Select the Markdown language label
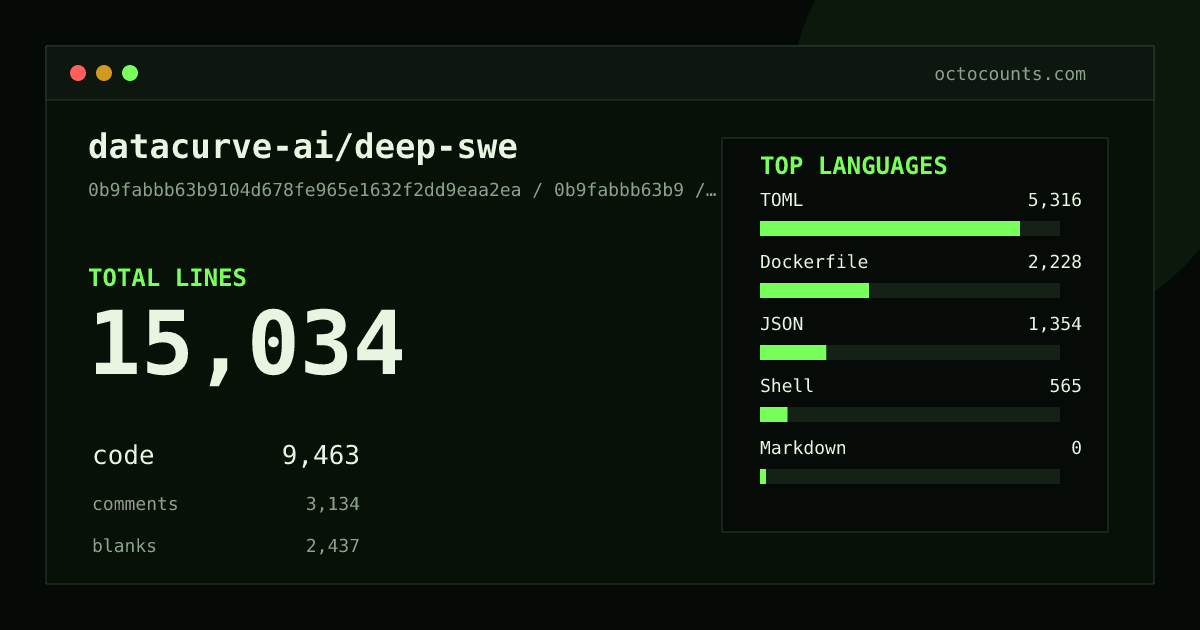The height and width of the screenshot is (630, 1200). [x=803, y=448]
